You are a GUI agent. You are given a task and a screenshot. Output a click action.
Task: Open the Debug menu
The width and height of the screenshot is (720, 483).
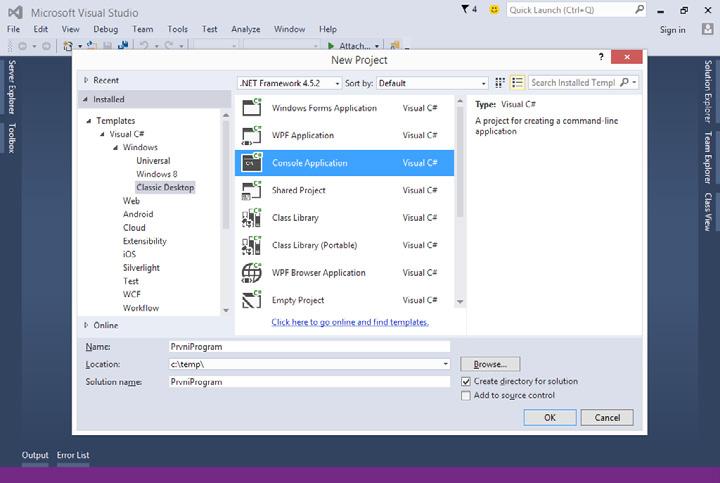pos(106,29)
